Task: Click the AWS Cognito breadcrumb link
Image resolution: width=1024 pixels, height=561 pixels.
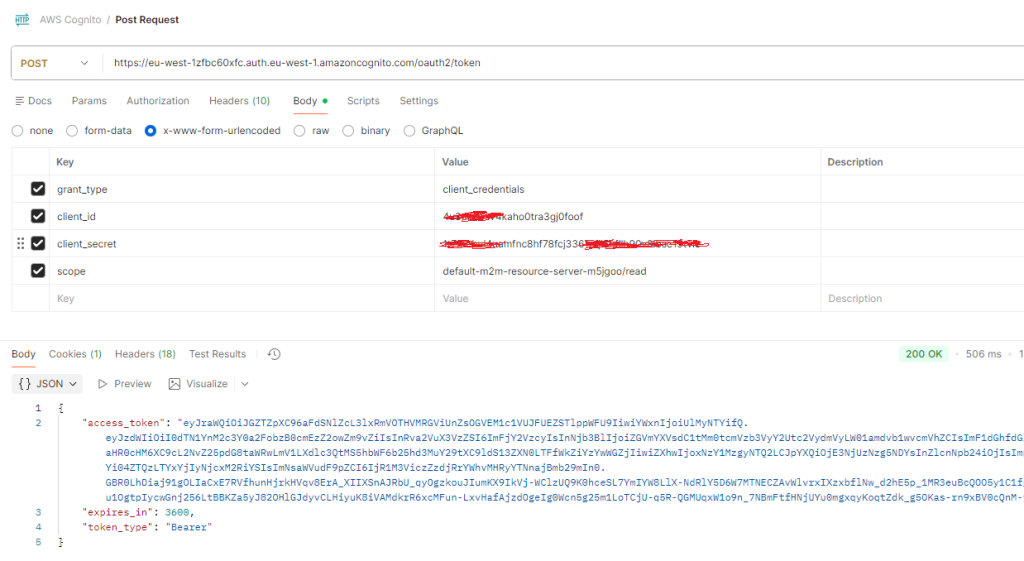Action: click(x=70, y=20)
